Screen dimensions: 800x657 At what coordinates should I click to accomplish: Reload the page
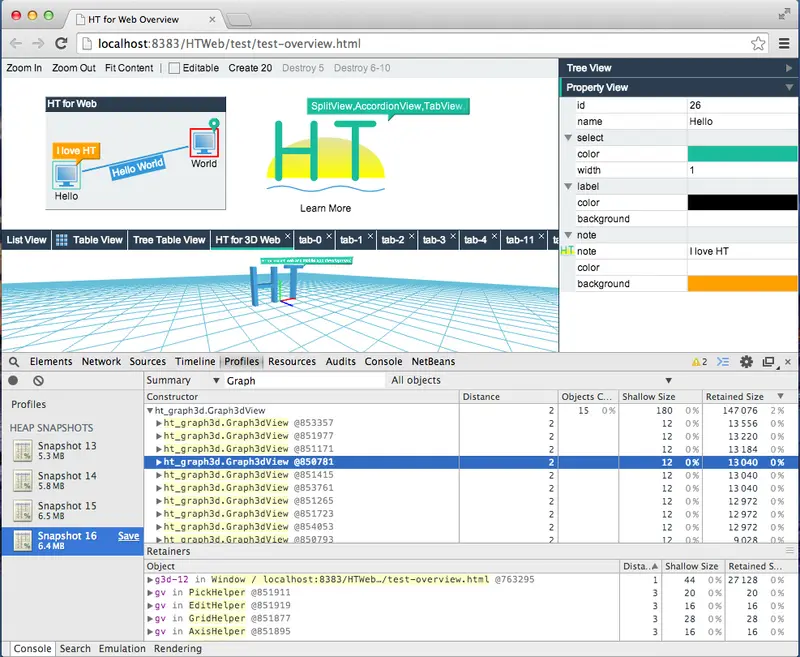61,44
